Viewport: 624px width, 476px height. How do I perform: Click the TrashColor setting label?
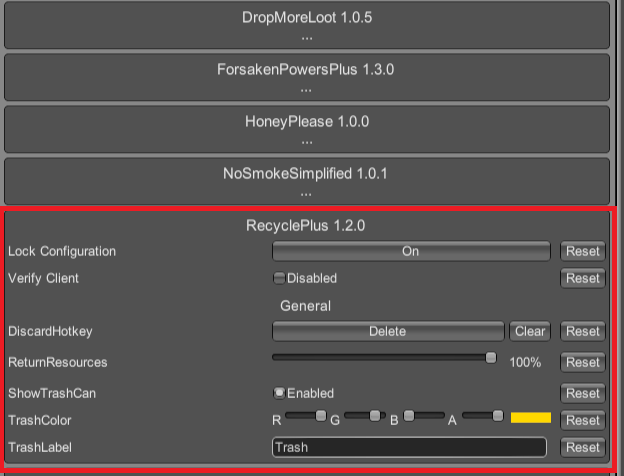[40, 420]
